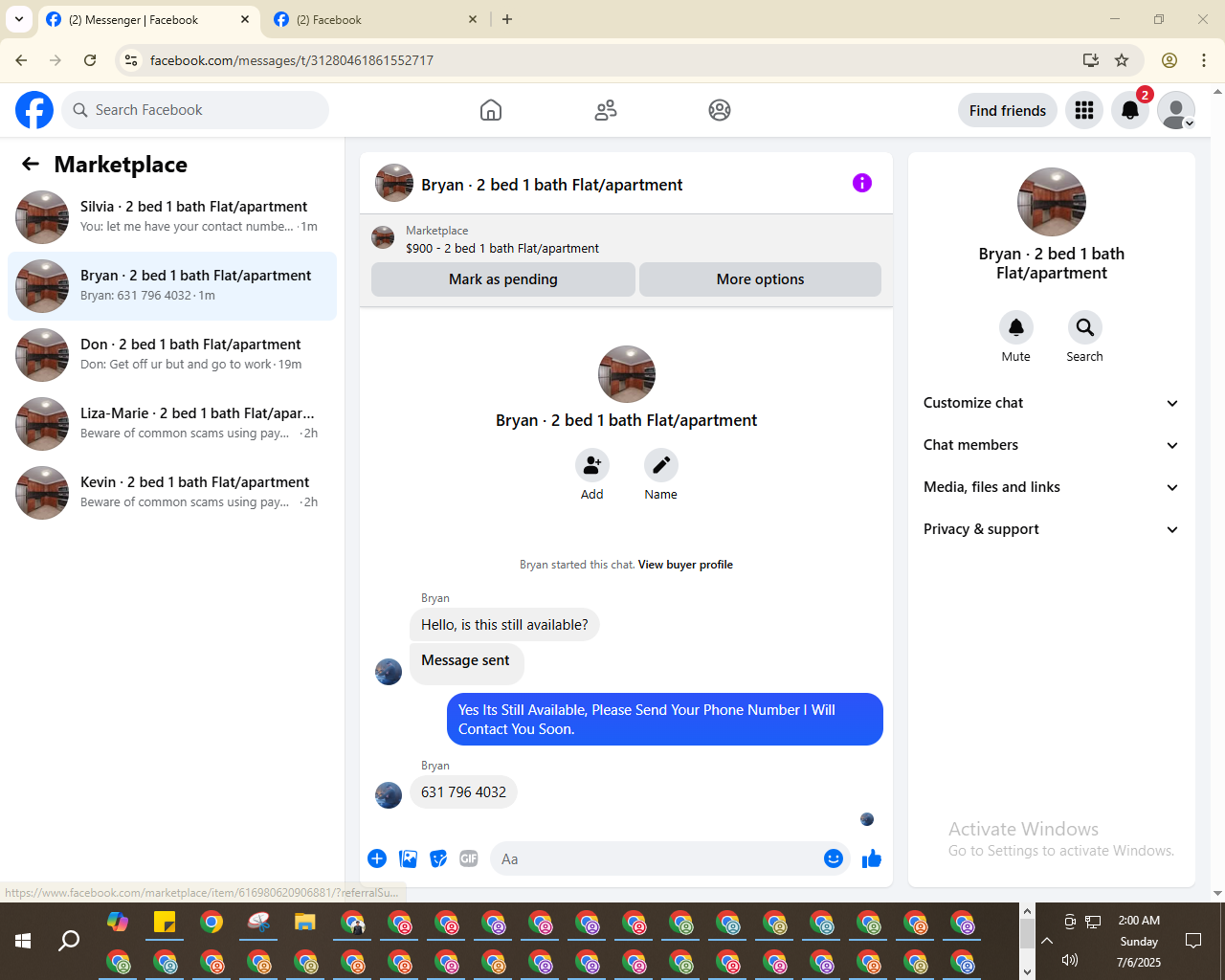The width and height of the screenshot is (1225, 980).
Task: Bookmark this page with star icon
Action: pos(1122,60)
